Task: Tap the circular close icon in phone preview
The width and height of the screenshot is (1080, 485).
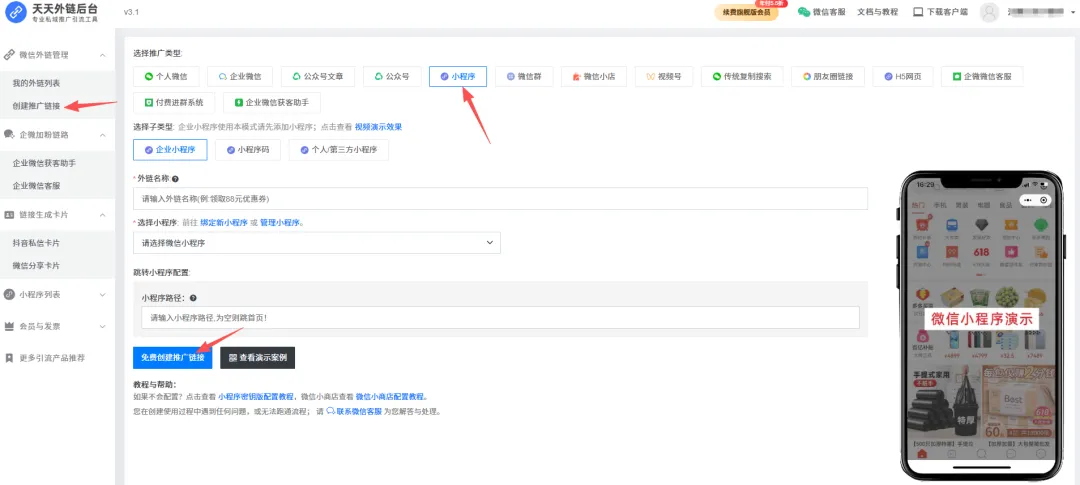Action: [x=1044, y=200]
